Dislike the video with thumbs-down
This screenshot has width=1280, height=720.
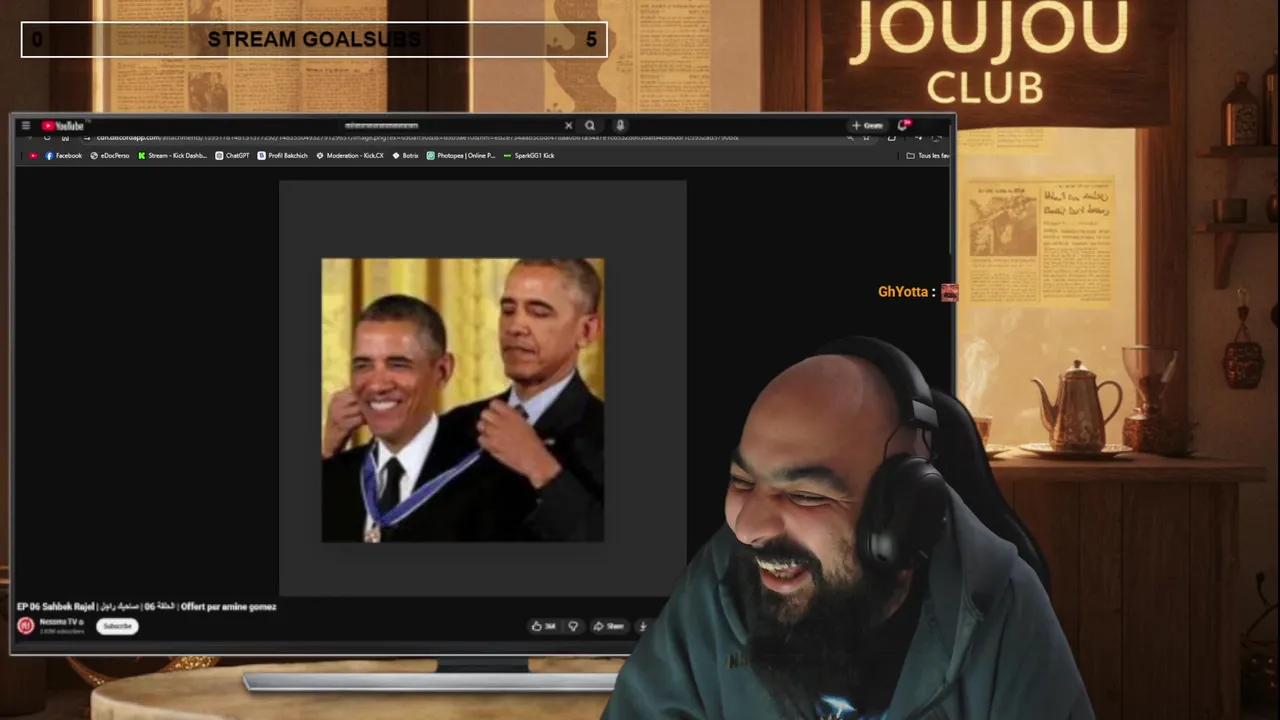573,626
